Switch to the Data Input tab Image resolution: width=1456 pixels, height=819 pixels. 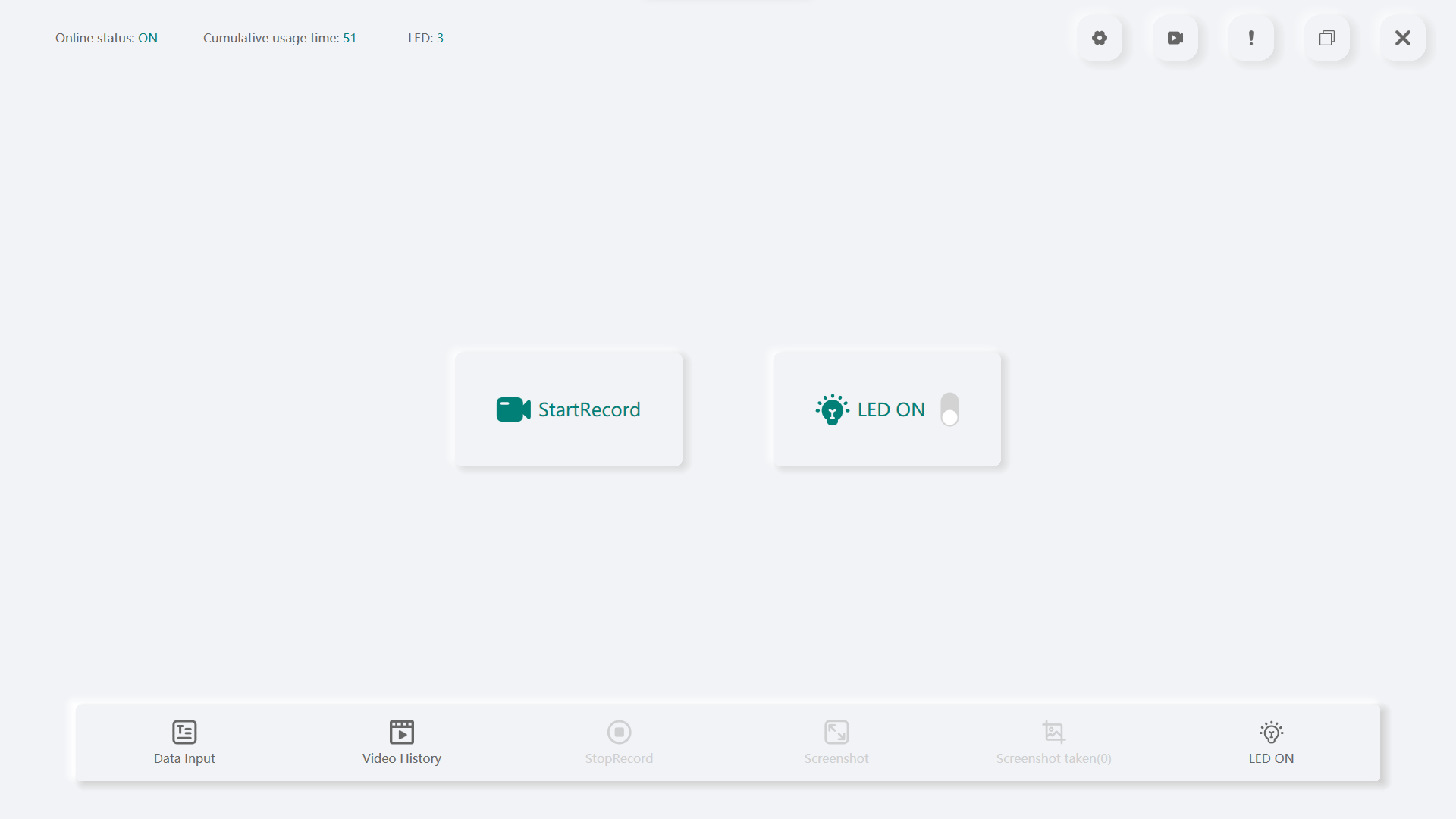pos(184,742)
